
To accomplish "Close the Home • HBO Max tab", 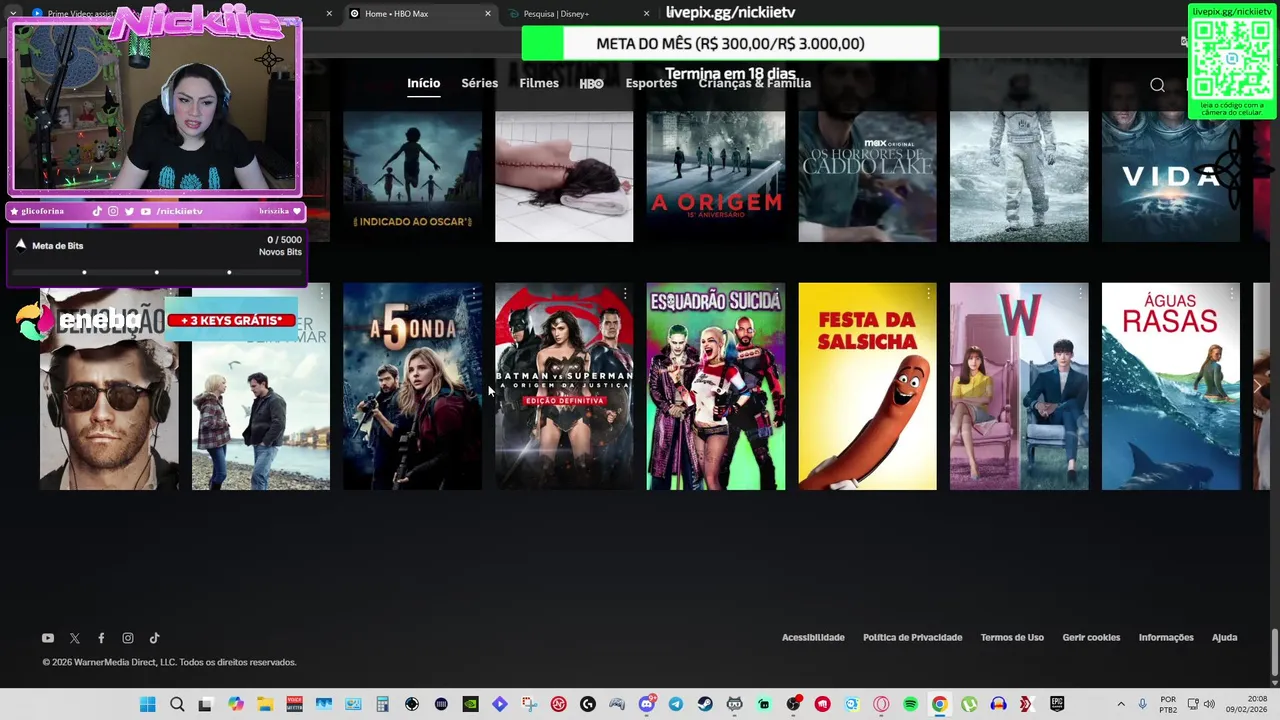I will tap(488, 13).
